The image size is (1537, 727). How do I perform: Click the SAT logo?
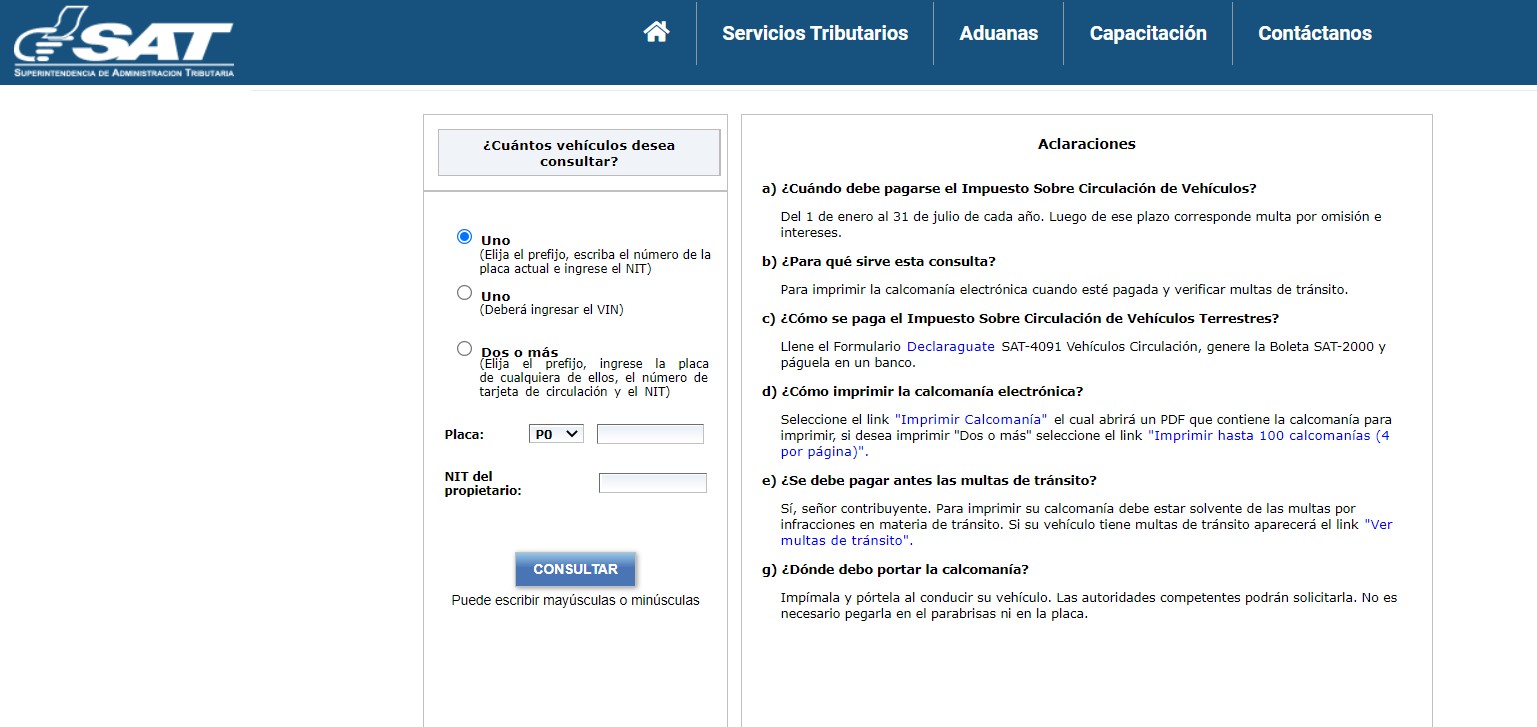click(124, 42)
